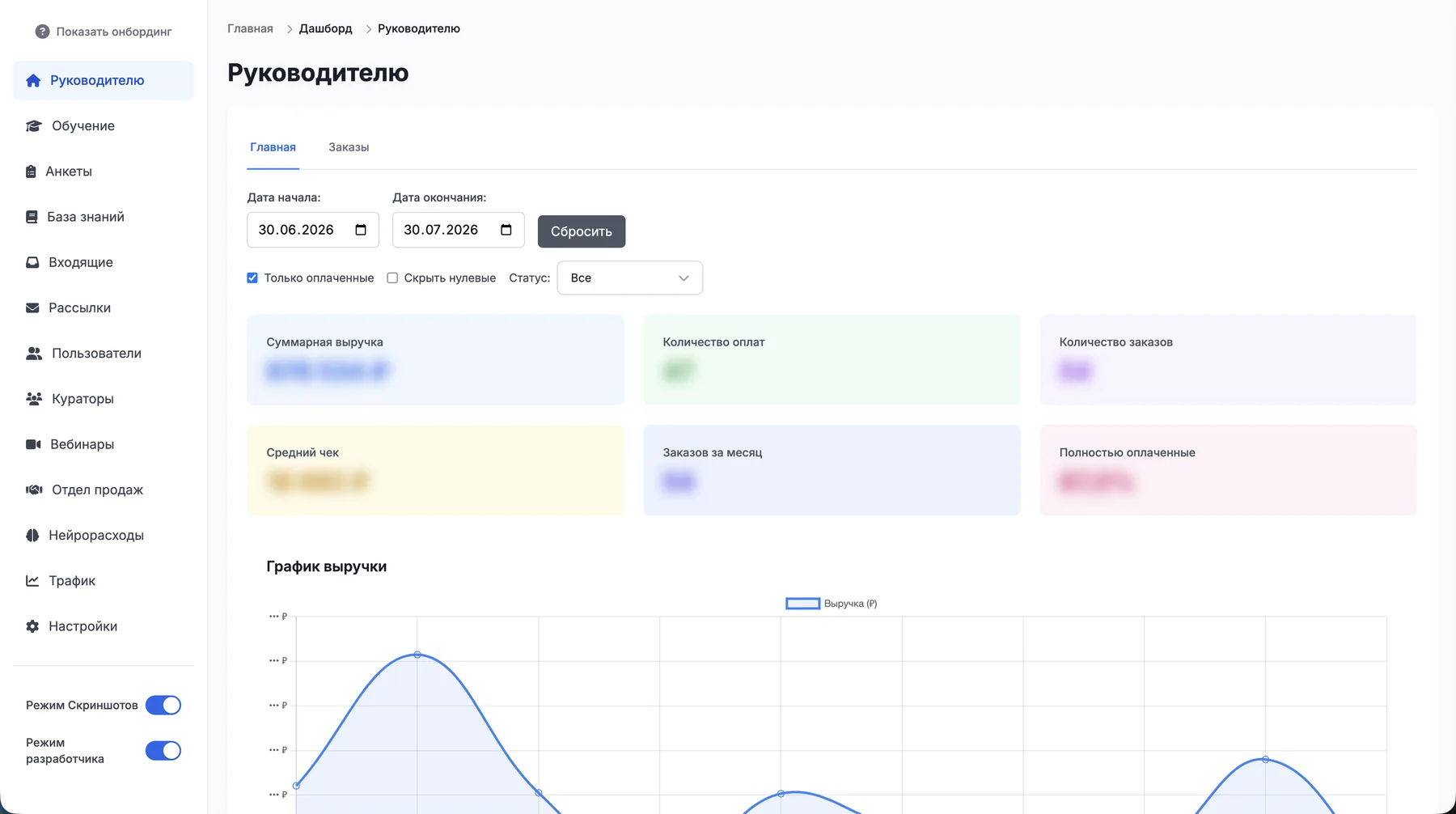Open calendar picker for Дата начала
This screenshot has width=1456, height=814.
click(x=361, y=230)
